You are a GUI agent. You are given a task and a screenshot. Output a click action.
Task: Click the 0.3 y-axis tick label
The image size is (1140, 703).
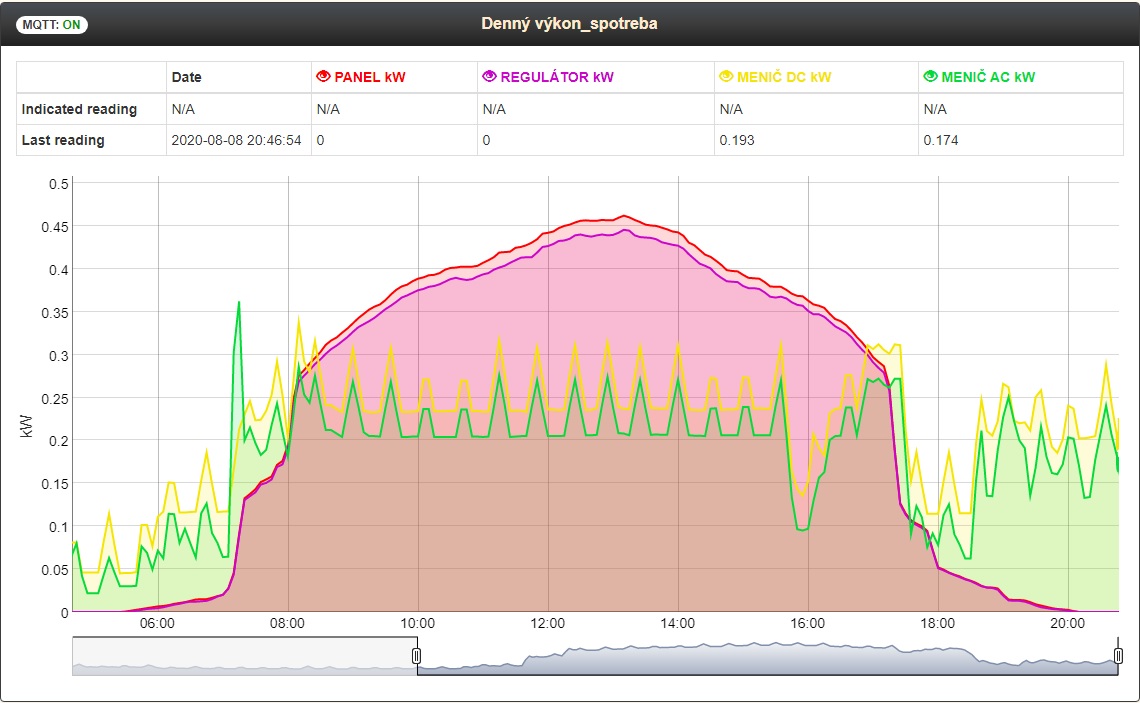(59, 356)
